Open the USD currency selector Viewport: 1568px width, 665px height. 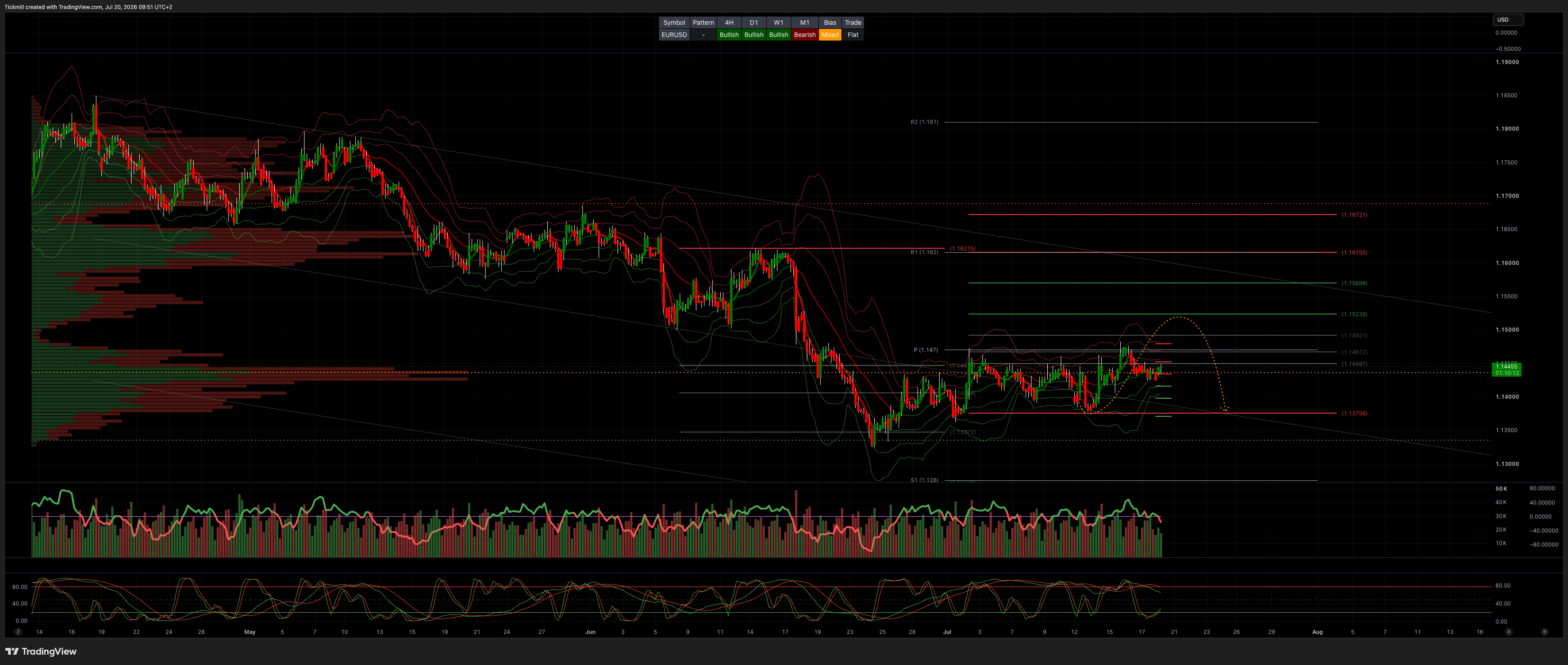click(x=1508, y=19)
